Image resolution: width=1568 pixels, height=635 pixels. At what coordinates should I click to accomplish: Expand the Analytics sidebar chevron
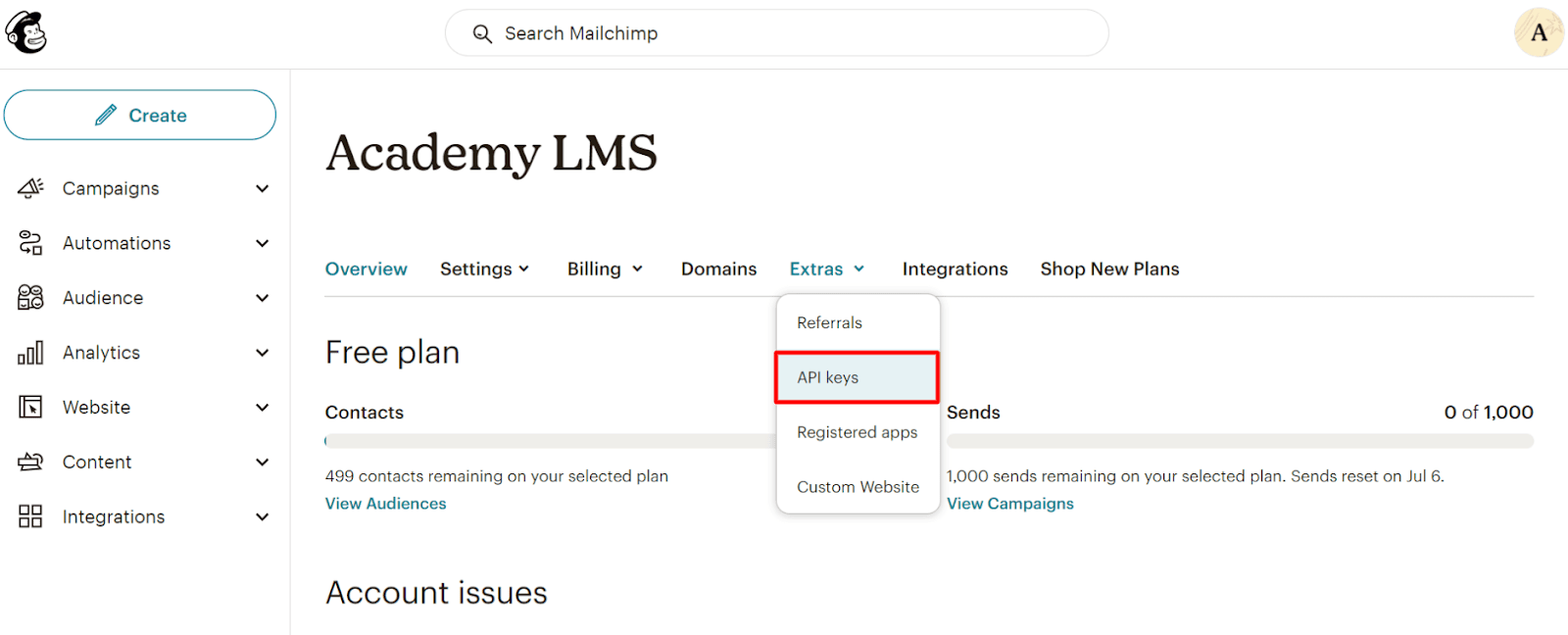coord(262,353)
